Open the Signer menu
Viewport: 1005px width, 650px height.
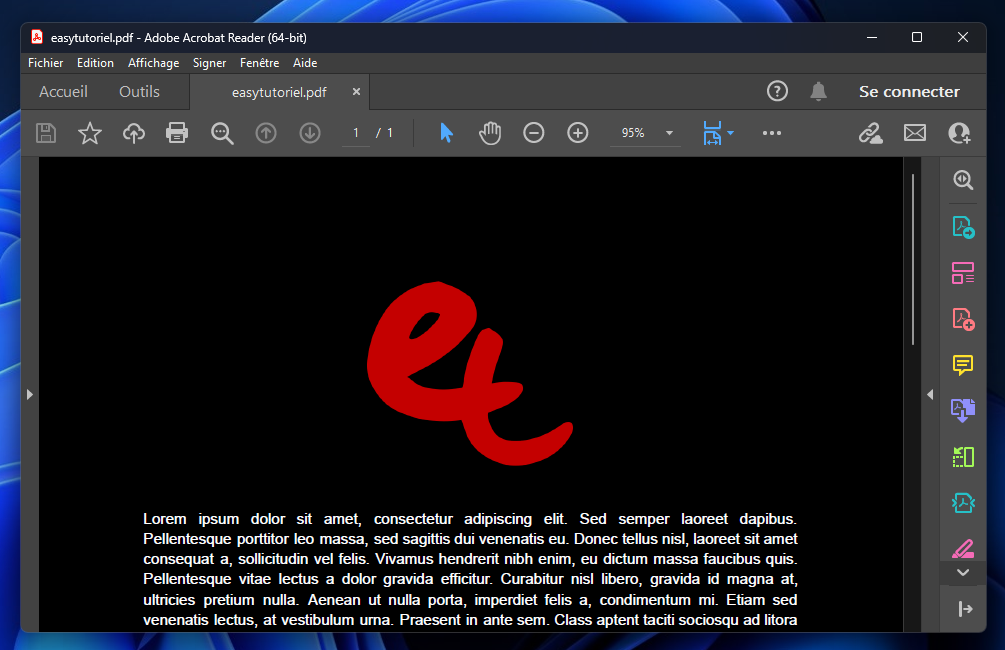pyautogui.click(x=209, y=63)
